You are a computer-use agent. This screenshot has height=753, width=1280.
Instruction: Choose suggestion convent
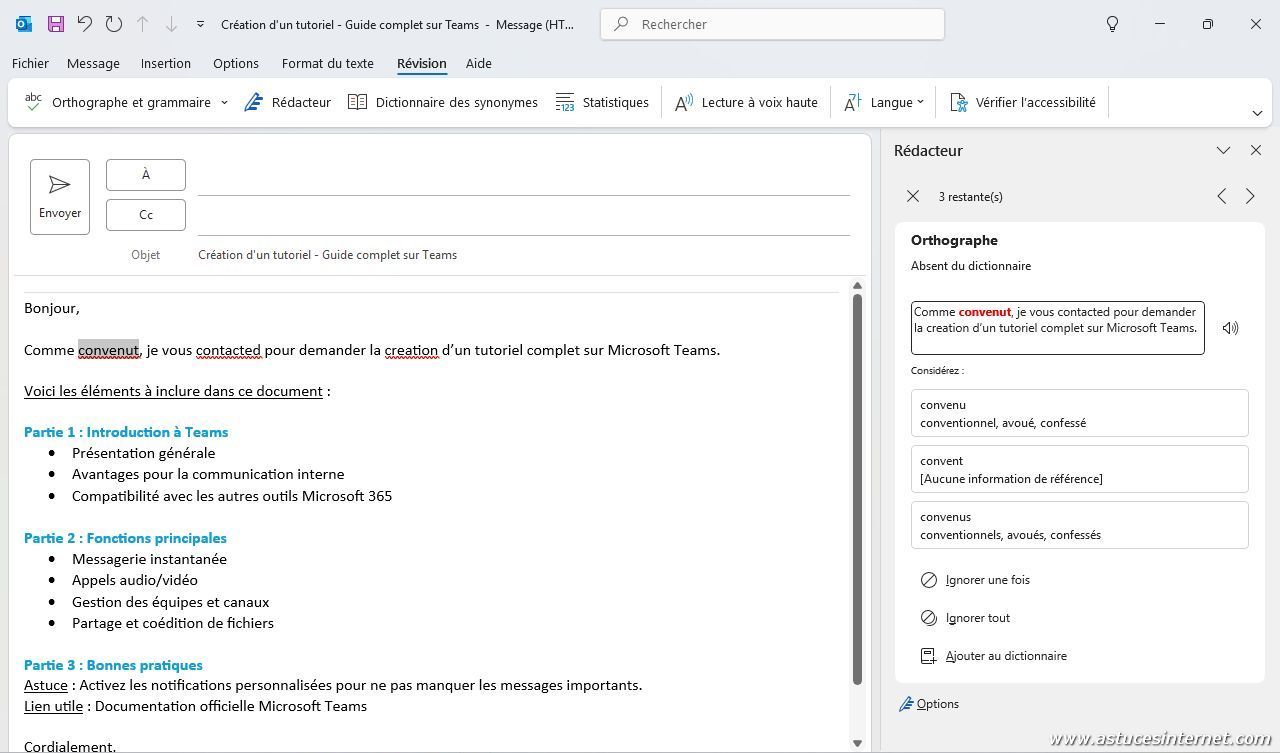1080,469
